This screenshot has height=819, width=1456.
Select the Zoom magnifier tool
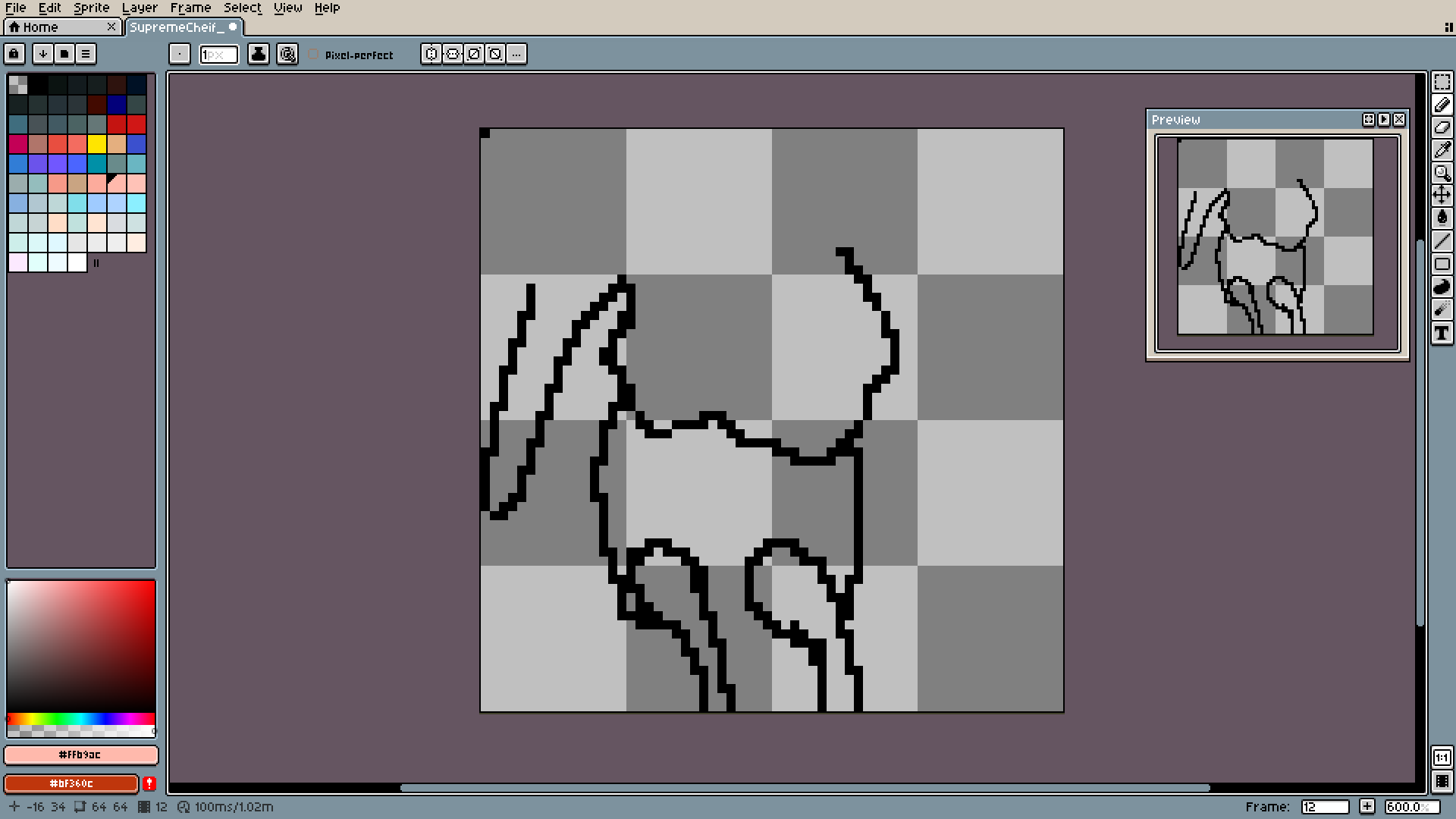(1442, 173)
